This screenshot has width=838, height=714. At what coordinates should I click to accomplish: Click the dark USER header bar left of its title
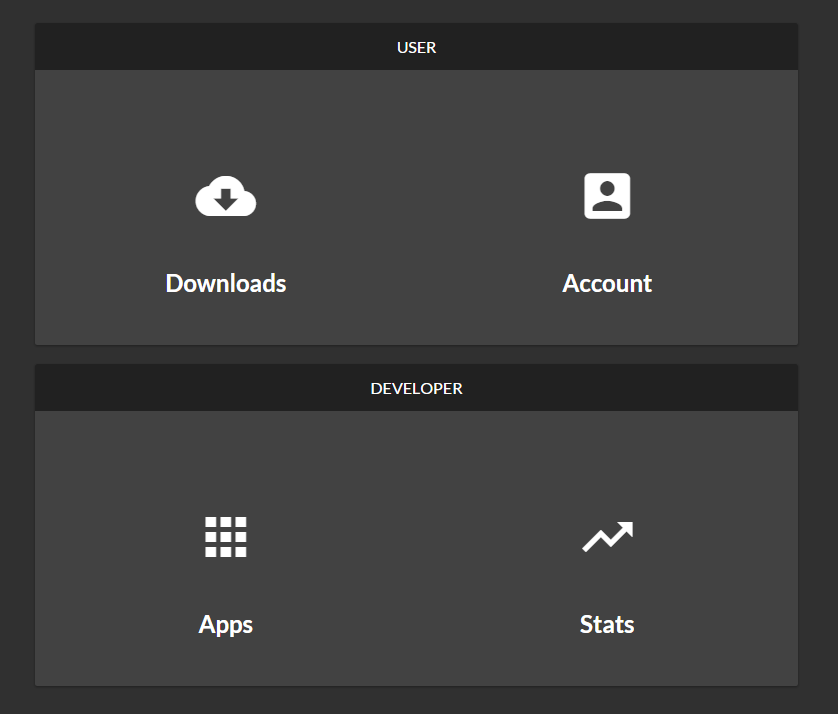[x=200, y=47]
